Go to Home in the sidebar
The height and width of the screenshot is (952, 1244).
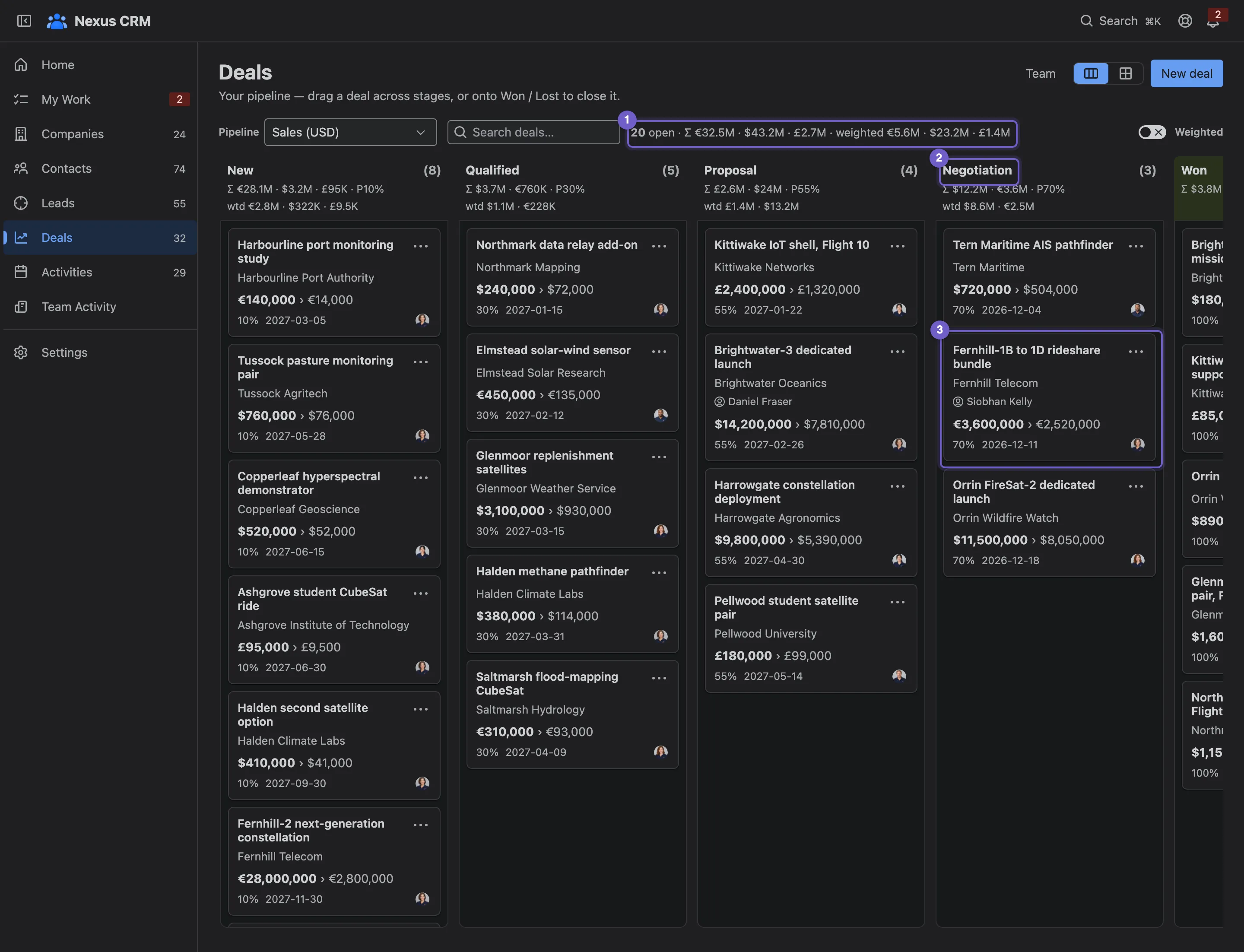pyautogui.click(x=100, y=65)
